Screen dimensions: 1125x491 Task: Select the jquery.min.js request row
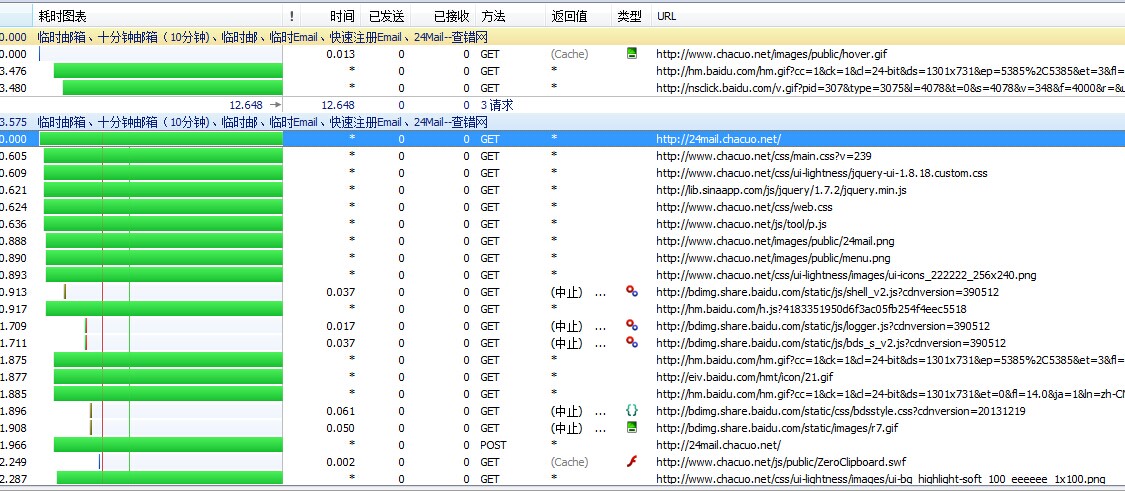pos(781,190)
